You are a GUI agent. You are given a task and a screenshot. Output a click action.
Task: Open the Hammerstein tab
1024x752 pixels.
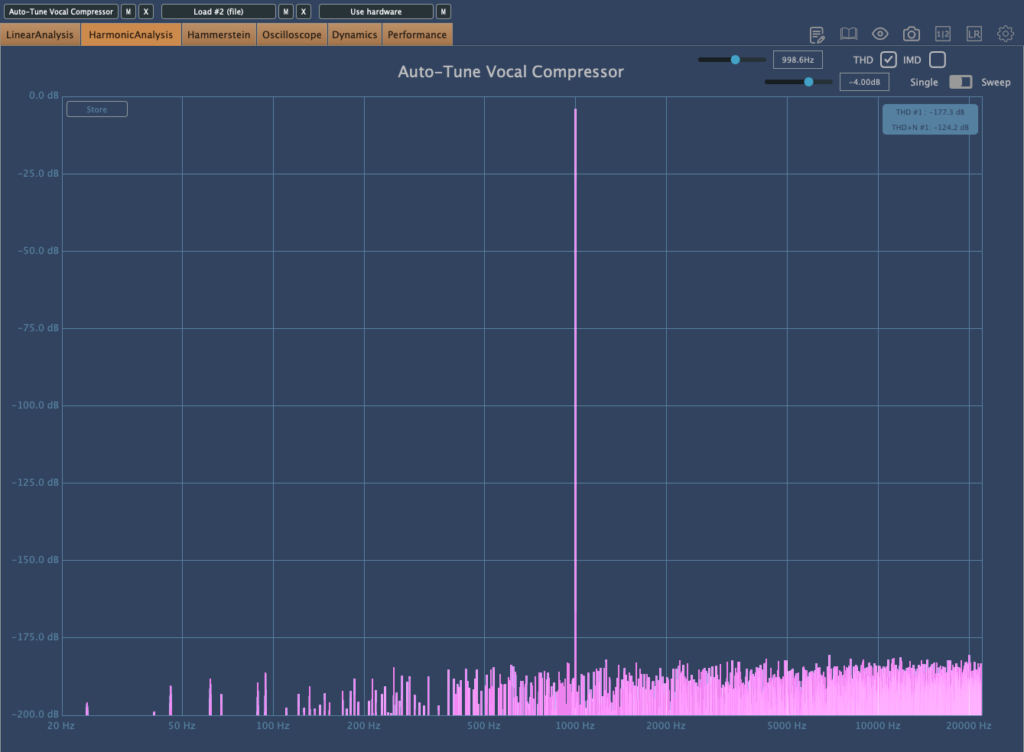(219, 35)
